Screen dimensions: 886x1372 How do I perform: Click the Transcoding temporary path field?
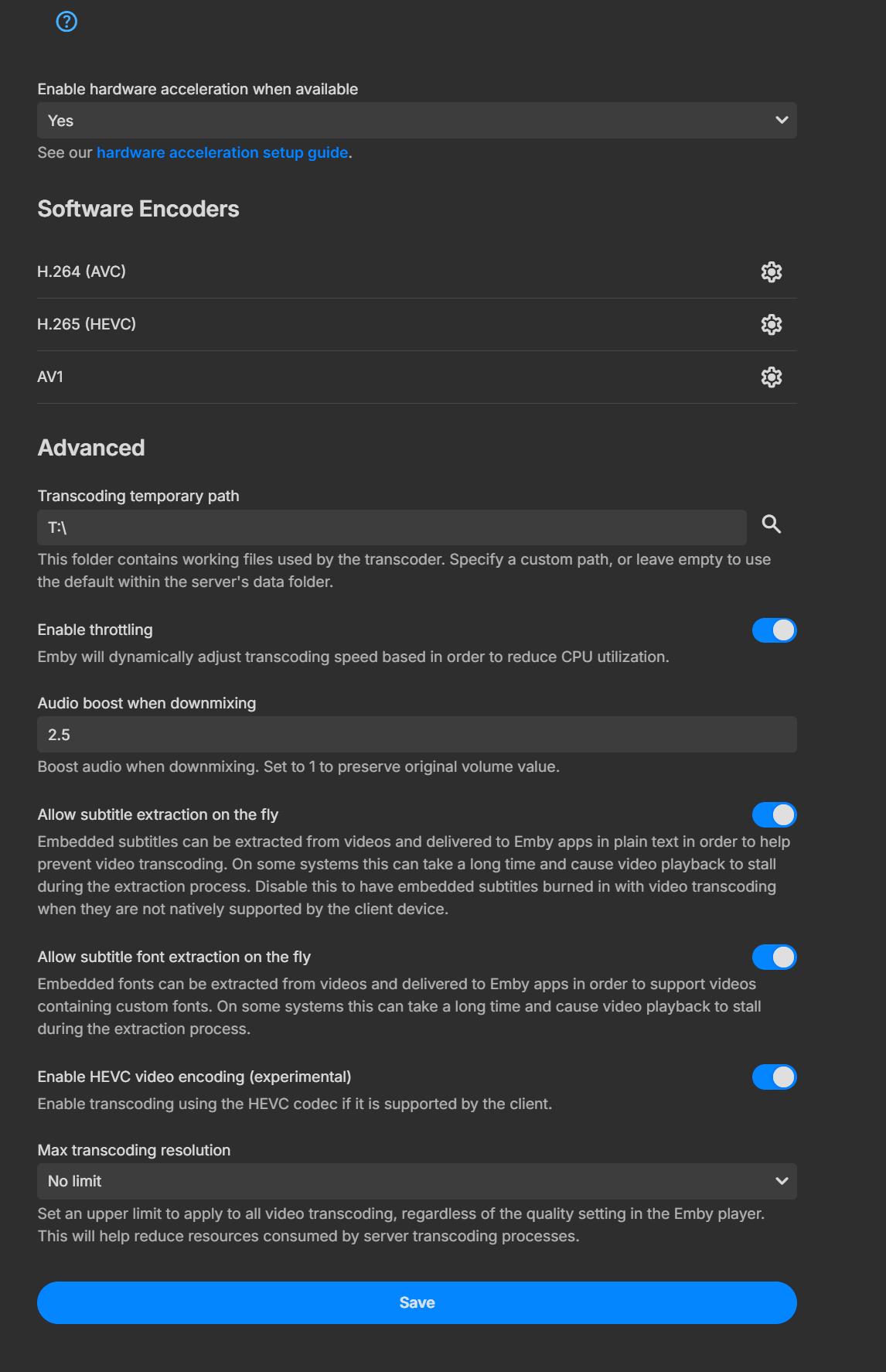pyautogui.click(x=391, y=527)
